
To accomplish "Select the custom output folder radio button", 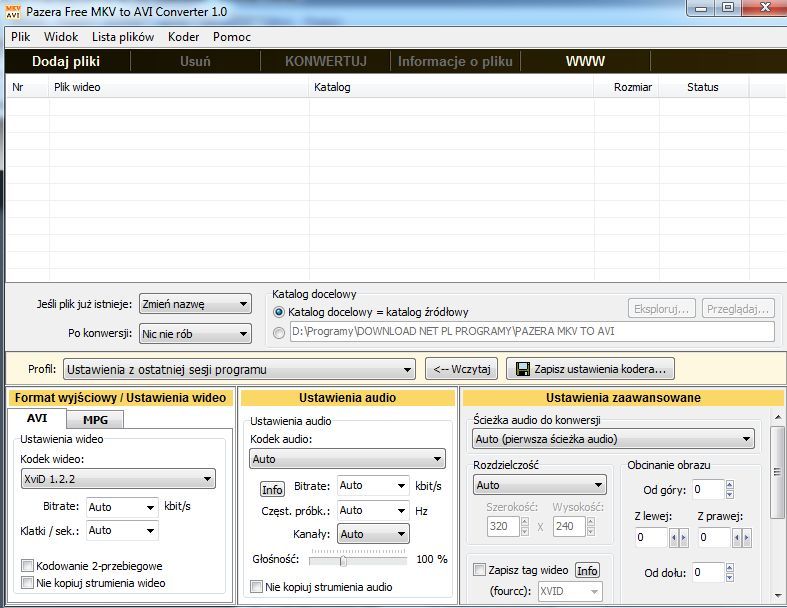I will pyautogui.click(x=279, y=332).
